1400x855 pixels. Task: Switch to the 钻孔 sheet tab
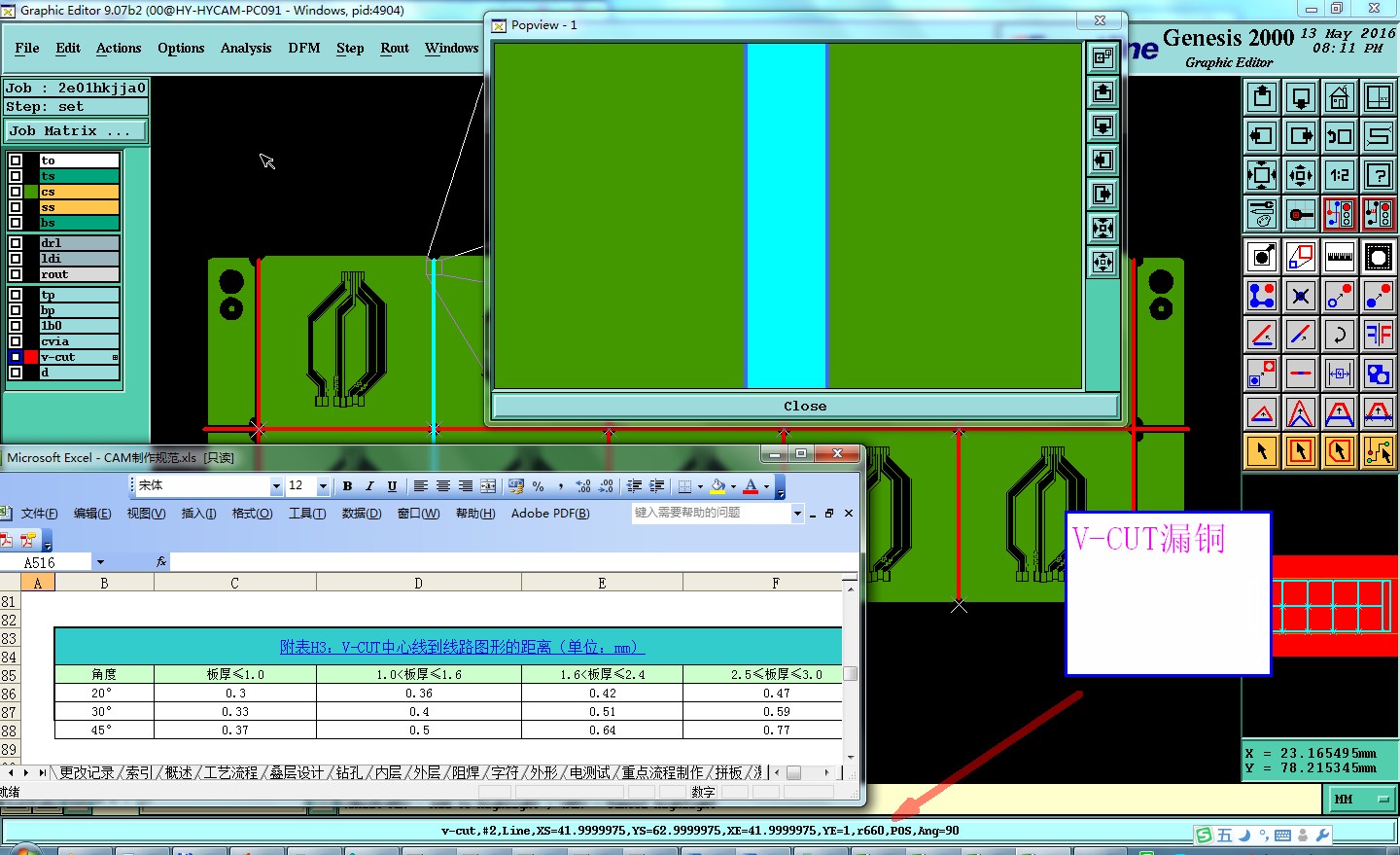pos(349,772)
